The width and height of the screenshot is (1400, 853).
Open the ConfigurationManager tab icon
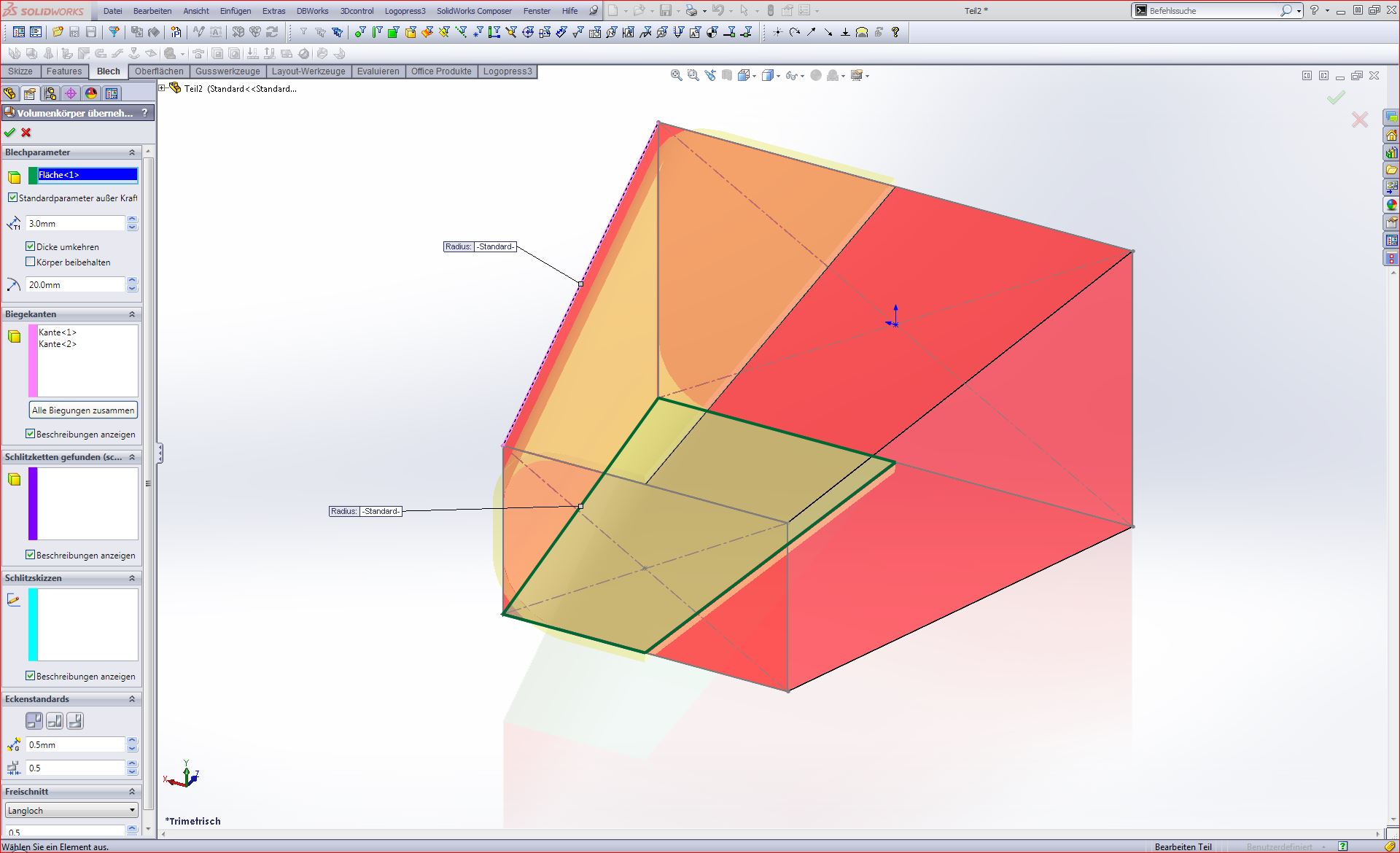coord(50,93)
